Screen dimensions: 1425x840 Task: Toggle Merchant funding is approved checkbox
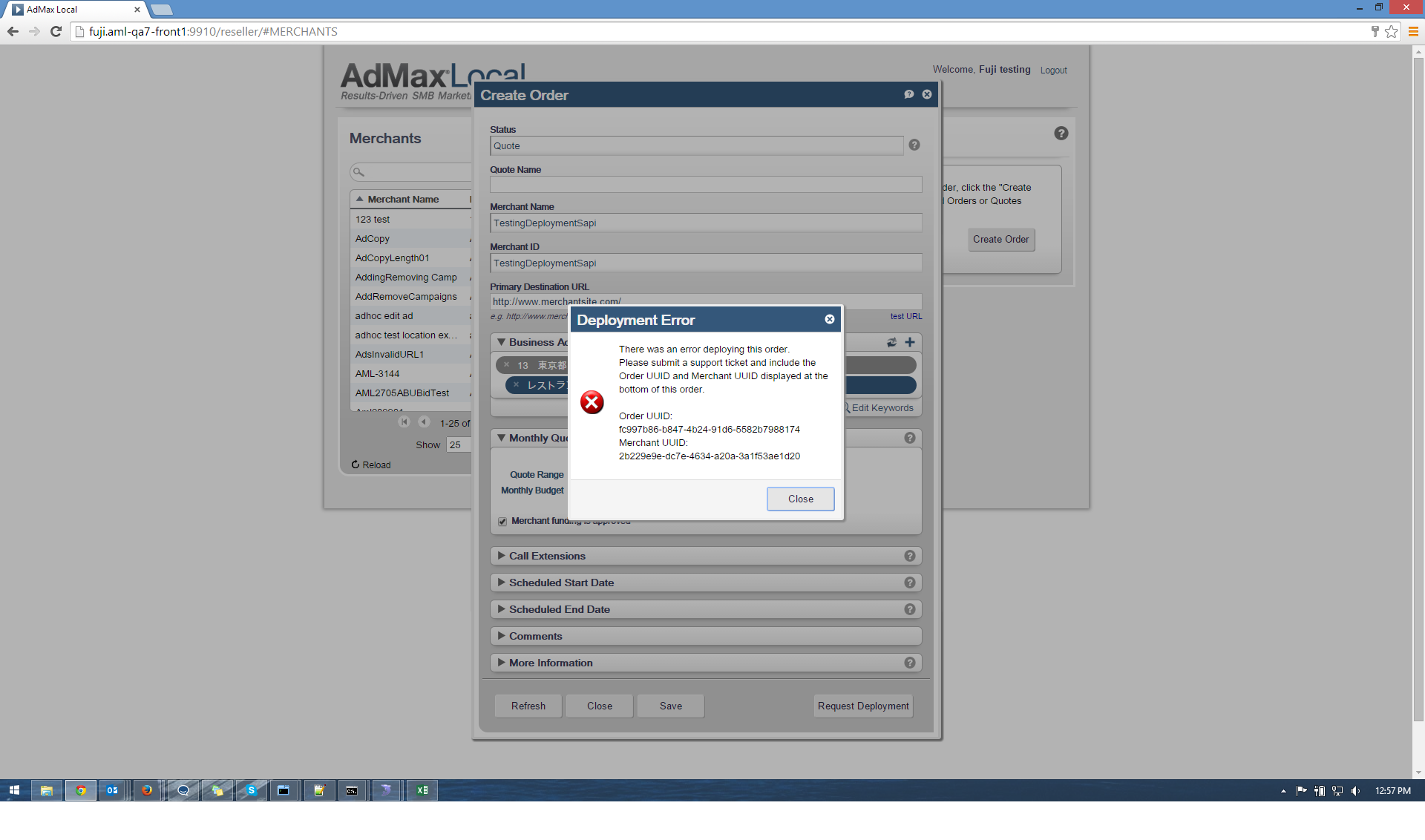tap(502, 522)
